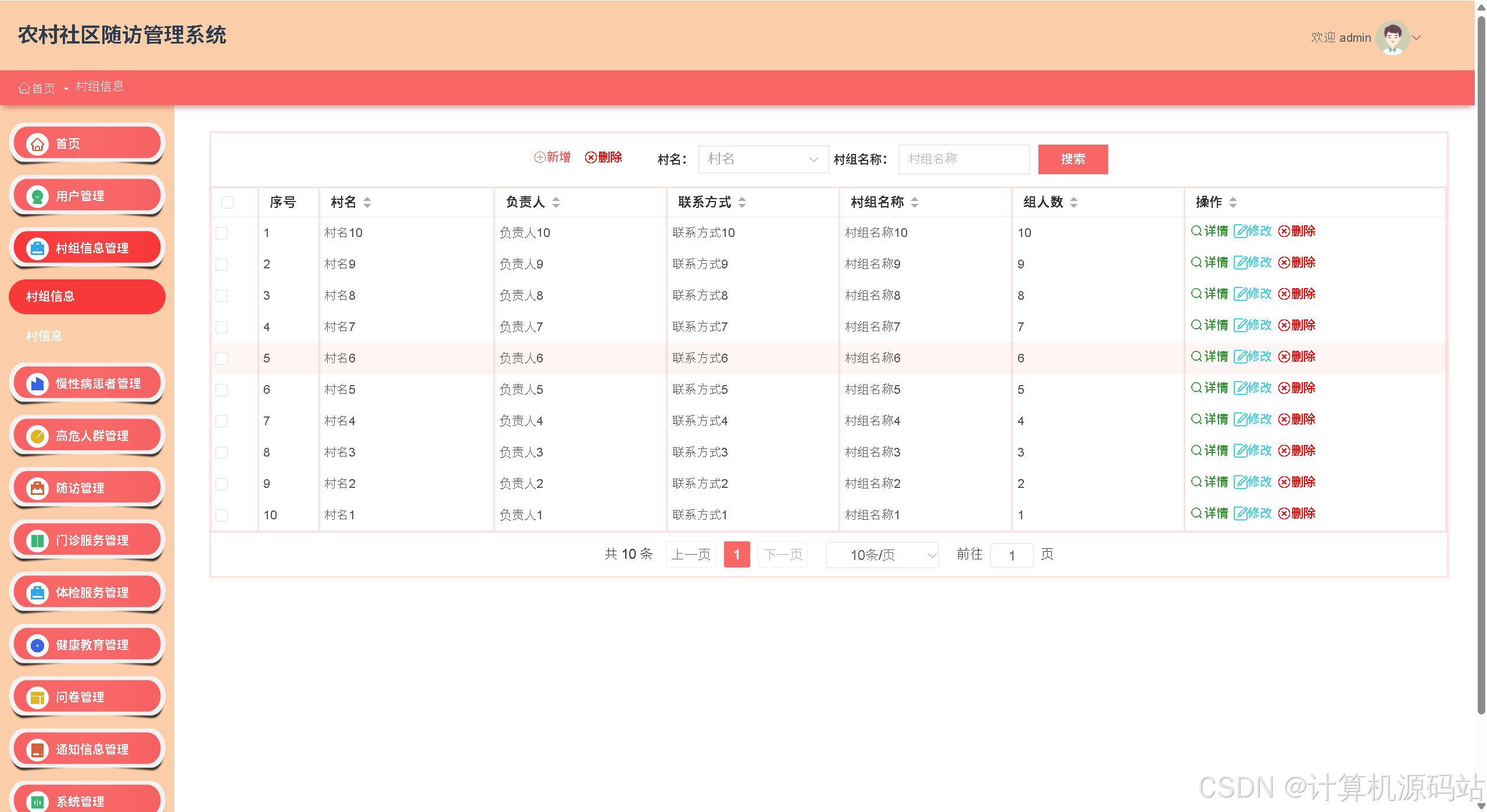The image size is (1487, 812).
Task: Click the delete icon for 村名5 row
Action: coord(1284,388)
